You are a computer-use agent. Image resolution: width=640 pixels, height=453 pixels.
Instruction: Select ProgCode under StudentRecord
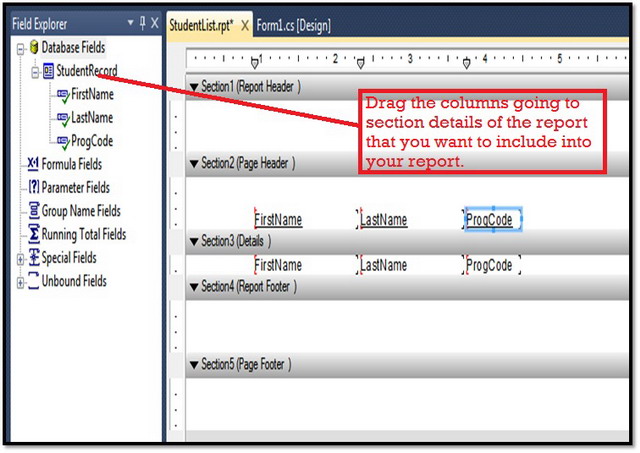(x=92, y=141)
